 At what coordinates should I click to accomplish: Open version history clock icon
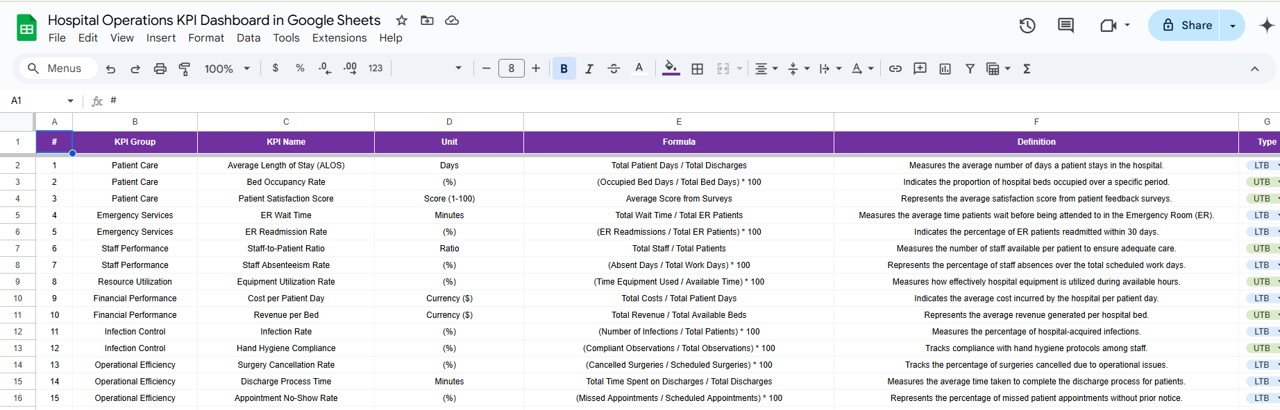1027,25
